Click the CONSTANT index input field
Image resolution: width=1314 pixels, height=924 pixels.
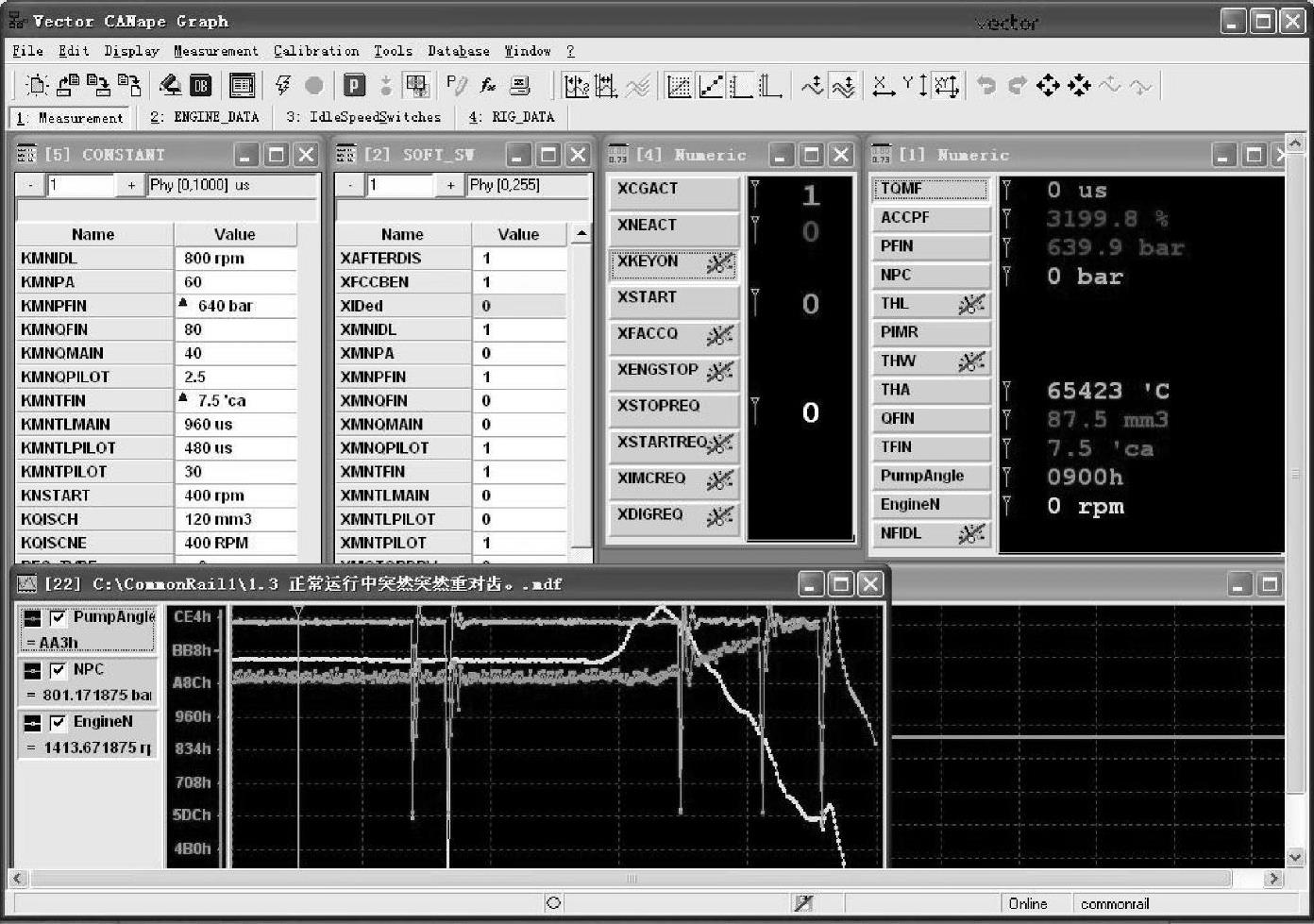81,185
